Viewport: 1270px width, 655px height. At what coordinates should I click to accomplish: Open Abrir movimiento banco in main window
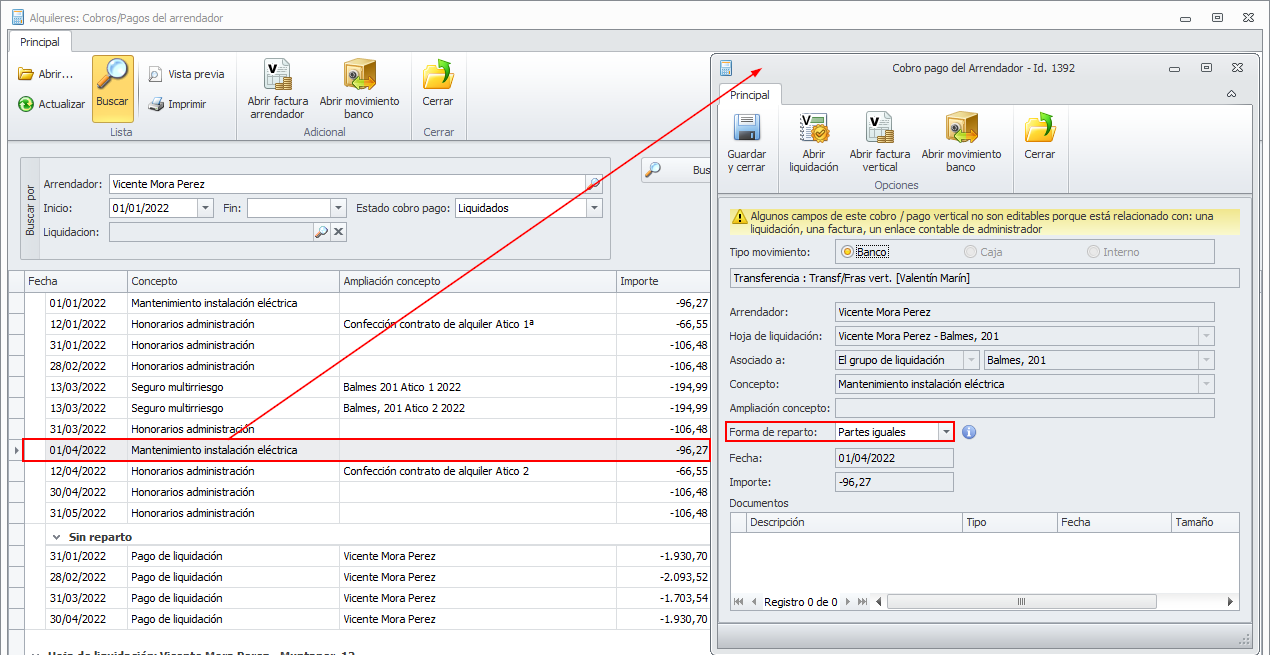[359, 89]
